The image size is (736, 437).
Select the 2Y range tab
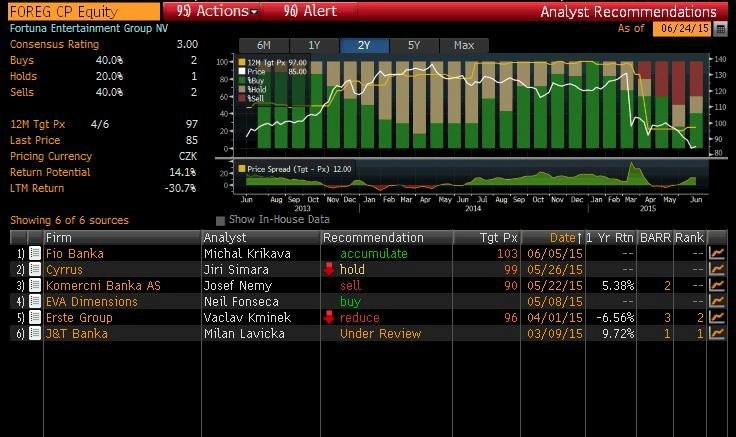point(364,46)
